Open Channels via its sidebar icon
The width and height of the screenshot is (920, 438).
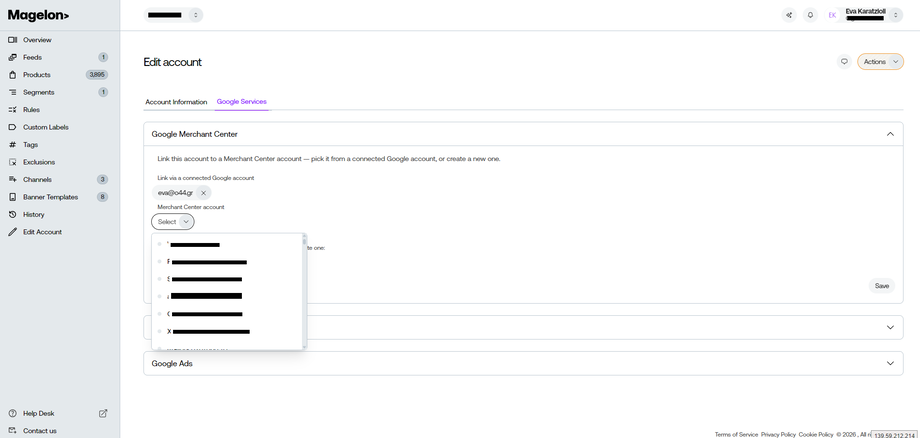pos(13,179)
